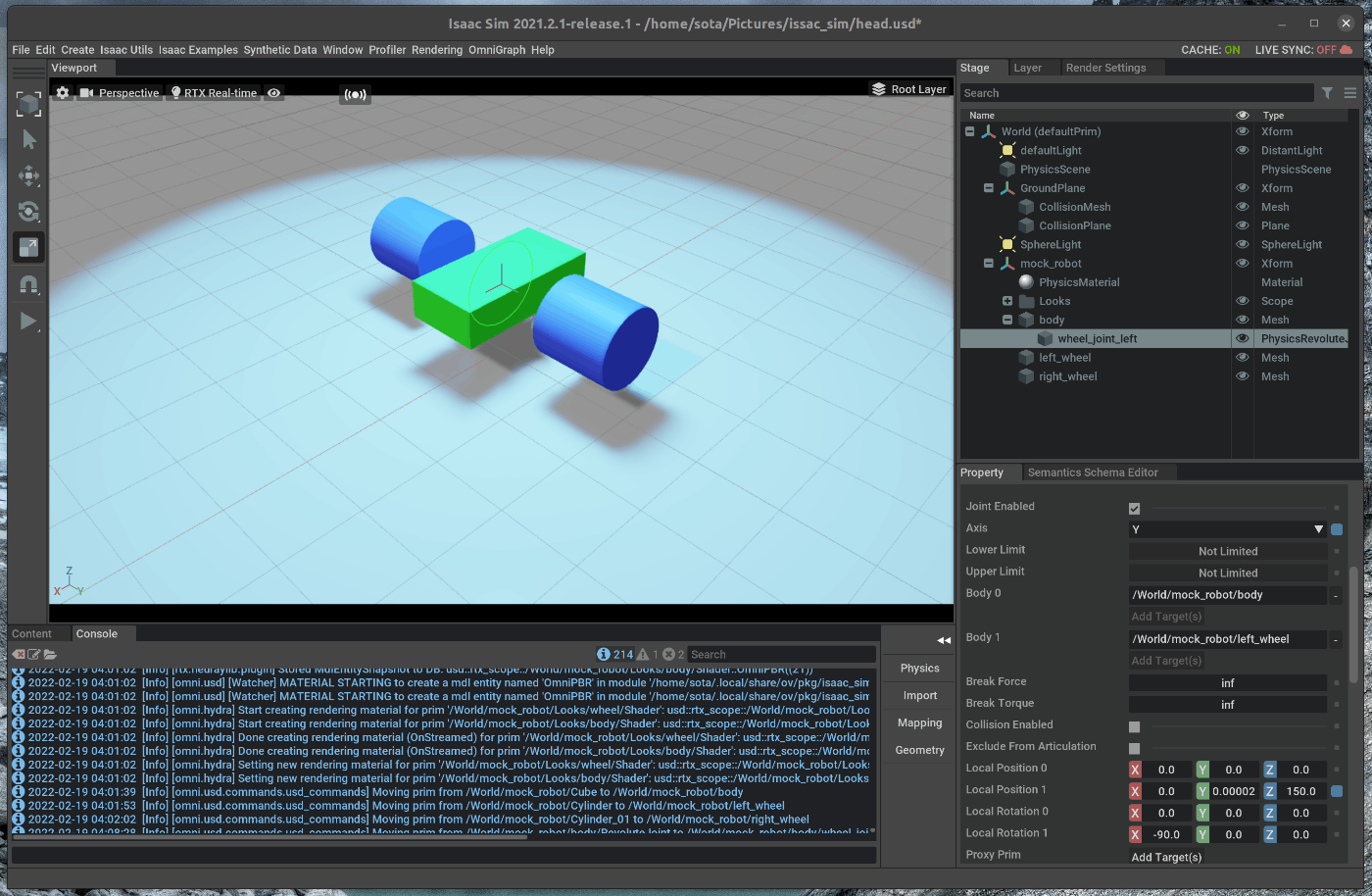
Task: Toggle visibility of World prim
Action: (x=1243, y=131)
